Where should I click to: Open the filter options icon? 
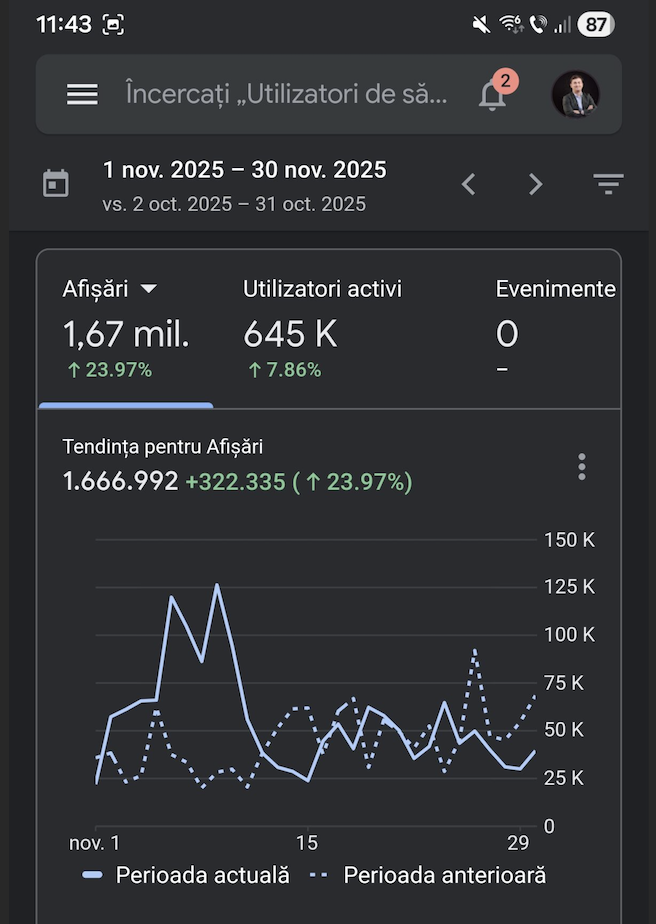pyautogui.click(x=608, y=184)
